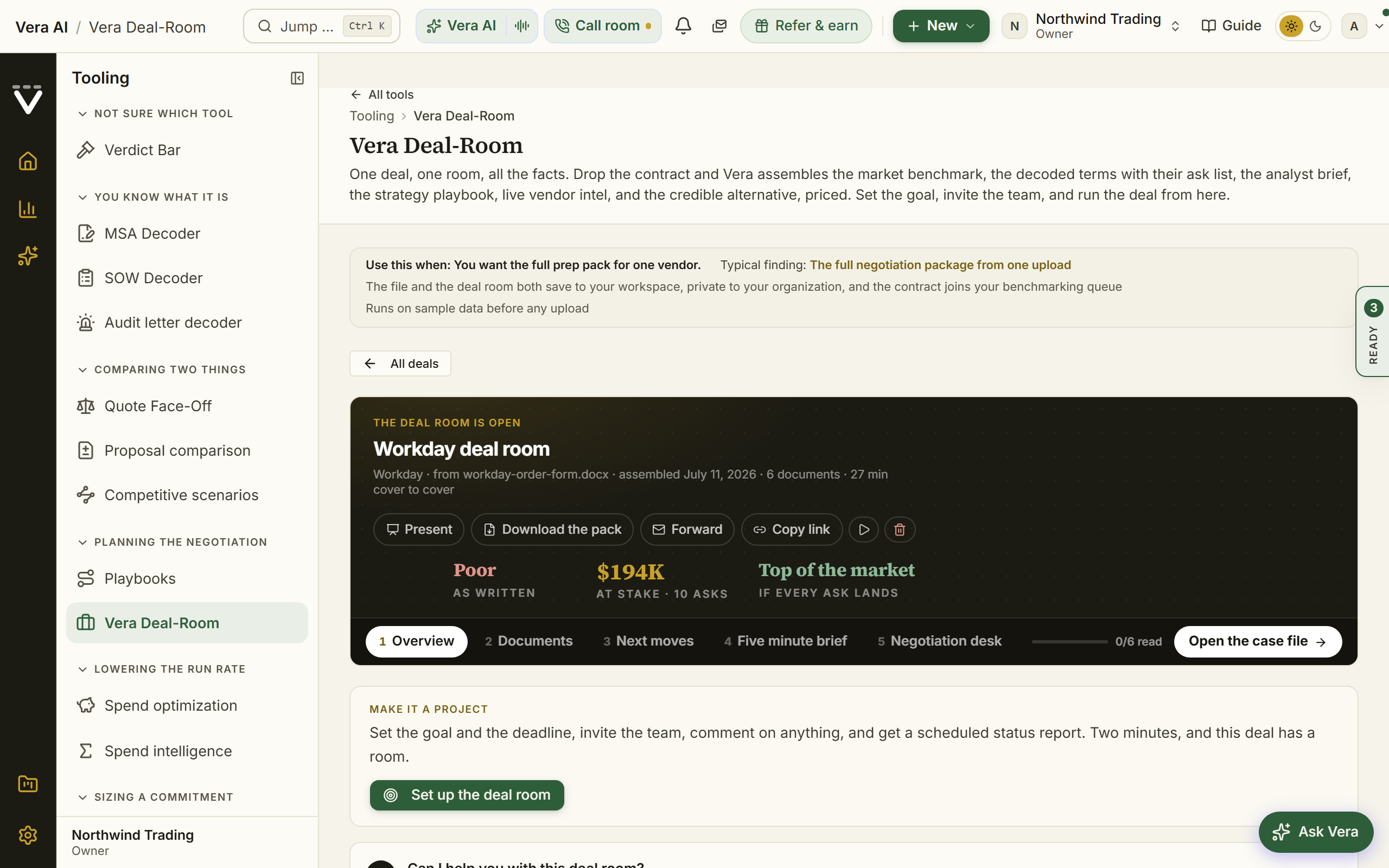Open SOW Decoder tool
The height and width of the screenshot is (868, 1389).
187,278
